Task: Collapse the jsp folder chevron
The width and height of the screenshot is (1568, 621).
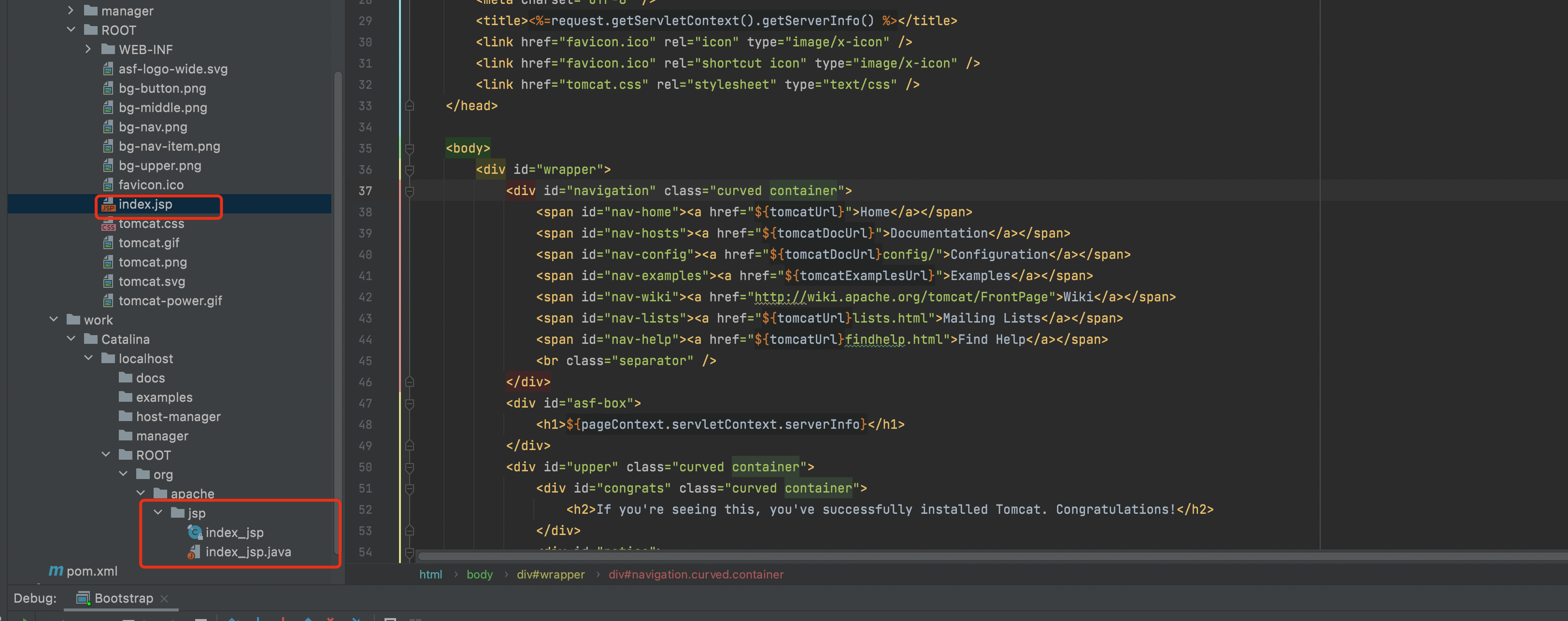Action: click(158, 513)
